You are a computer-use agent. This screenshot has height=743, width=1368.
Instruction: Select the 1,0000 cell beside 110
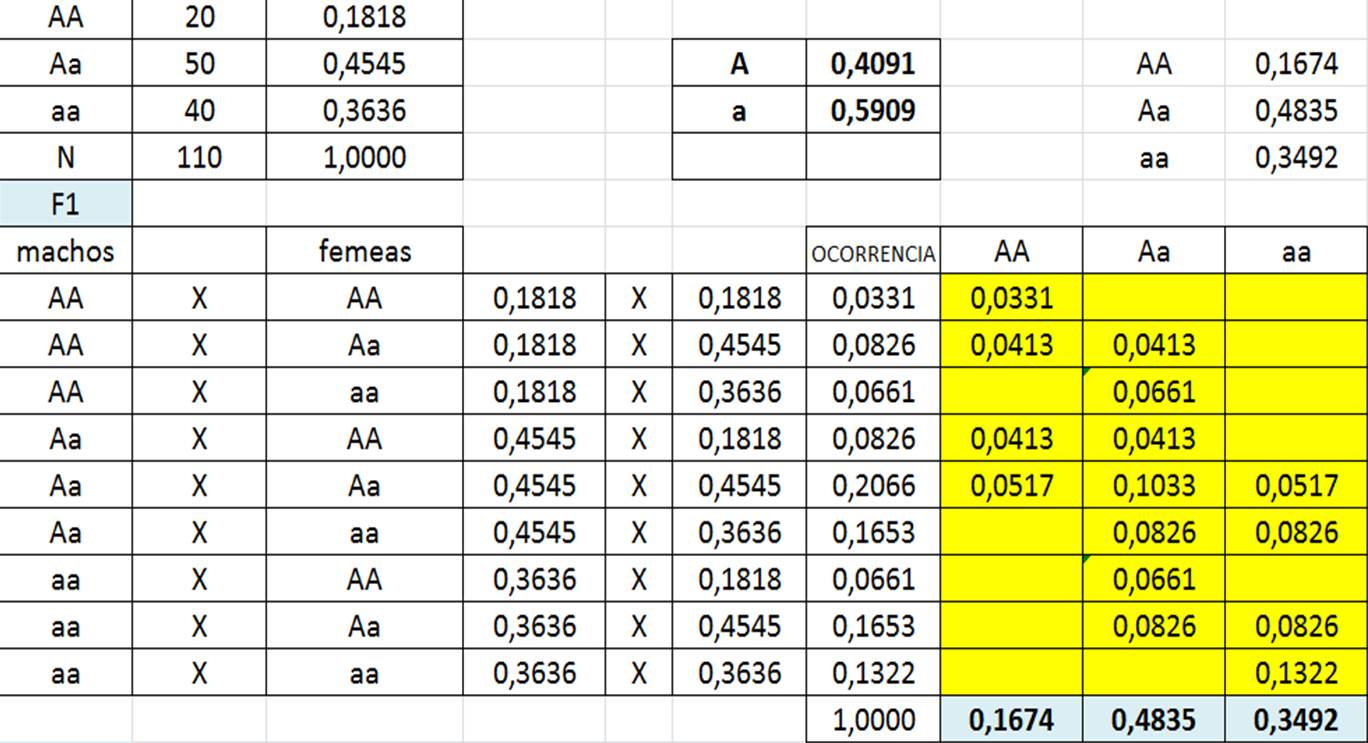pyautogui.click(x=365, y=157)
